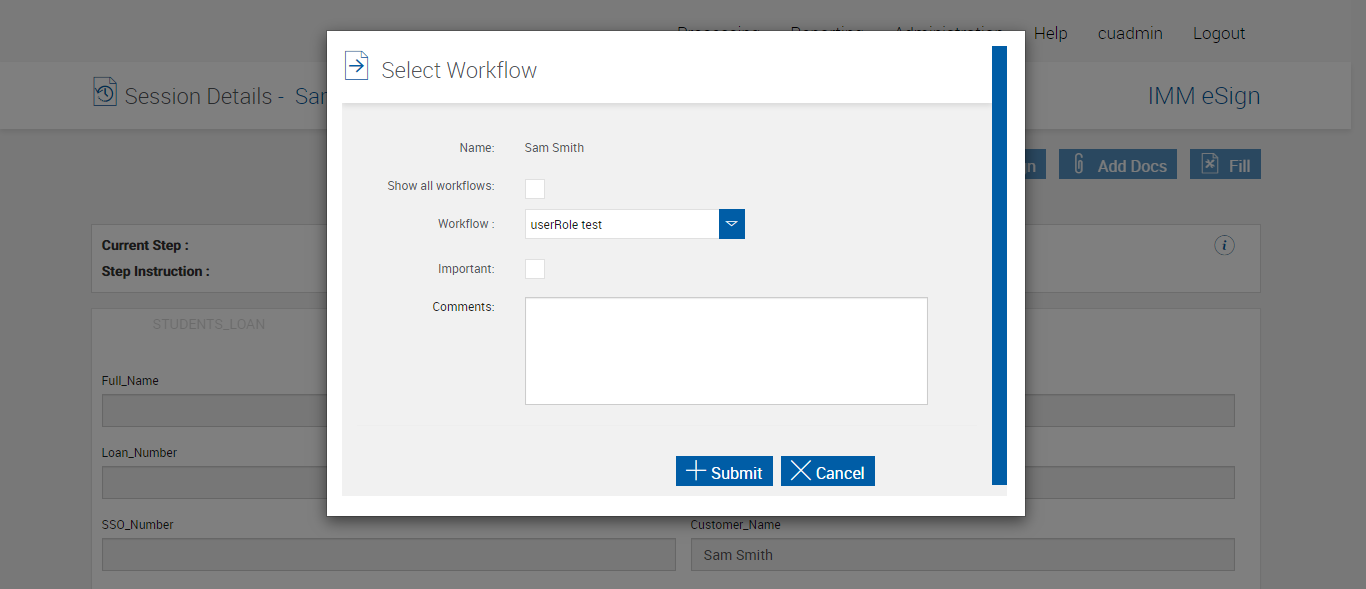Screen dimensions: 1366x589
Task: Click the Logout link
Action: click(1219, 33)
